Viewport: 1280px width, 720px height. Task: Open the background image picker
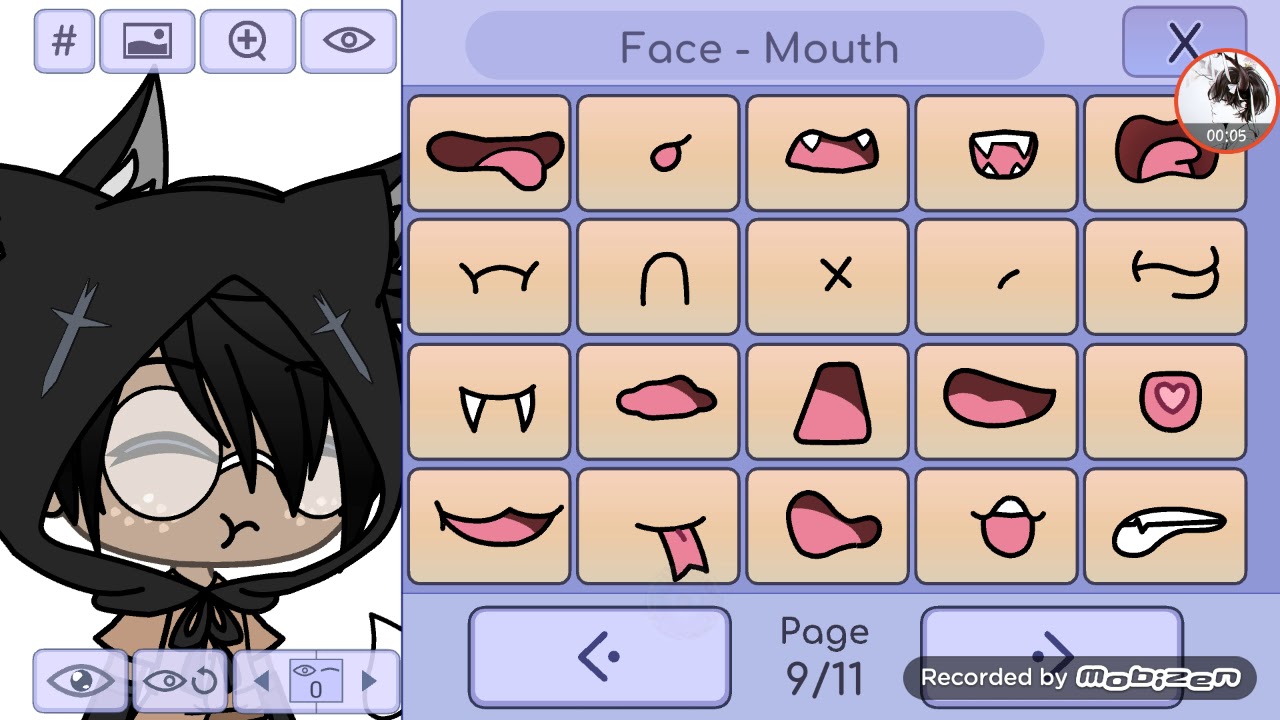[147, 41]
